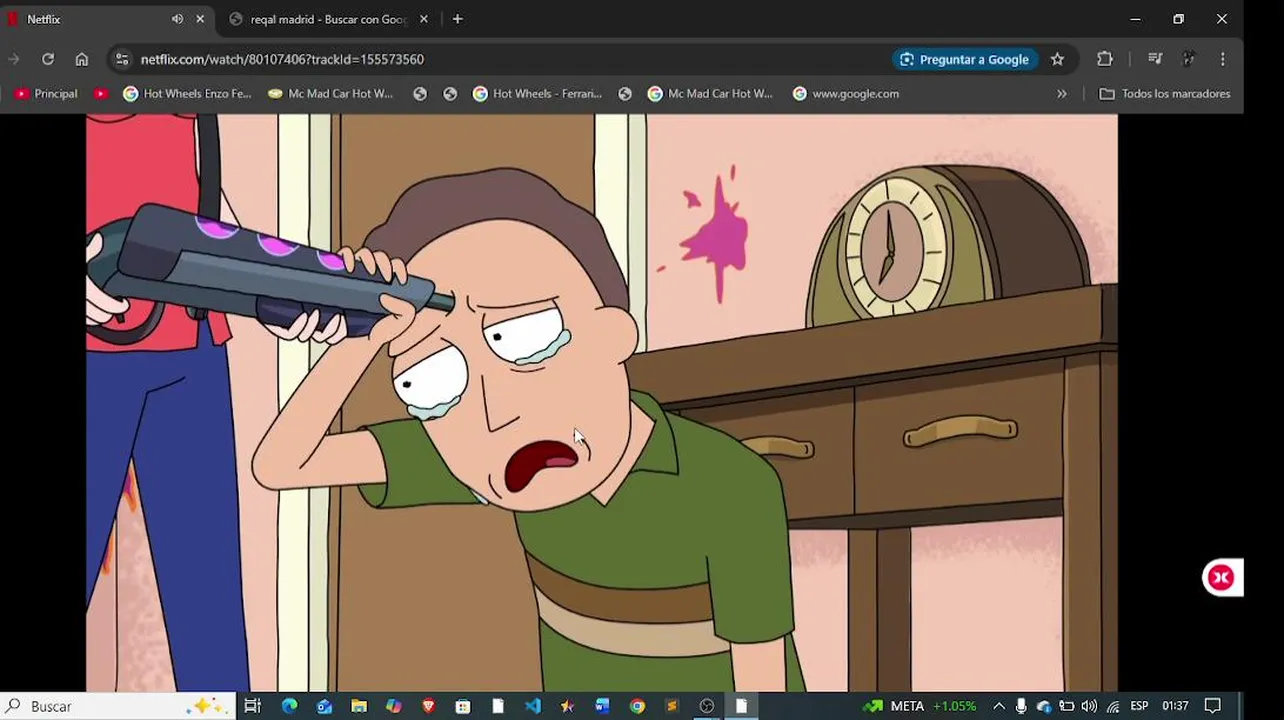This screenshot has height=720, width=1284.
Task: Open Google Chrome taskbar icon
Action: 637,706
